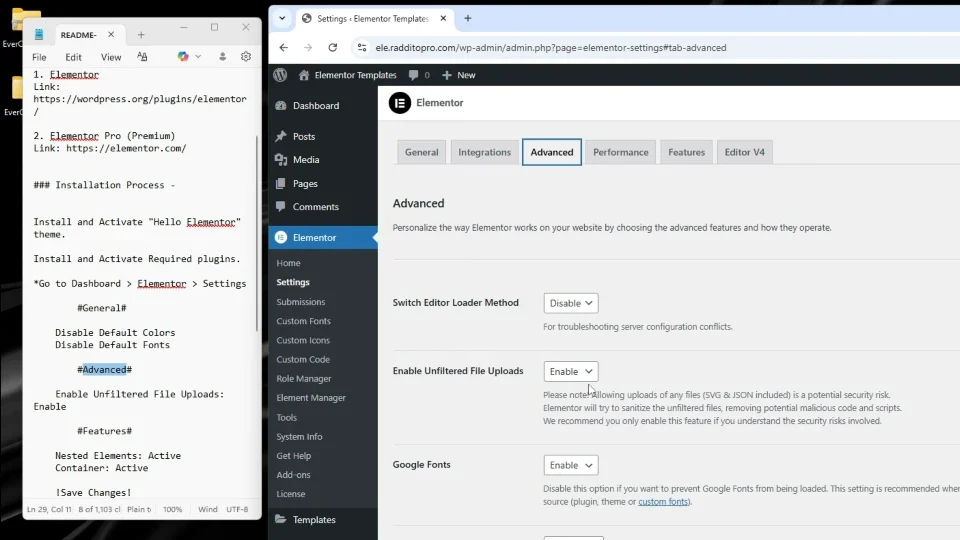Open comments bubble in admin bar

coord(414,75)
